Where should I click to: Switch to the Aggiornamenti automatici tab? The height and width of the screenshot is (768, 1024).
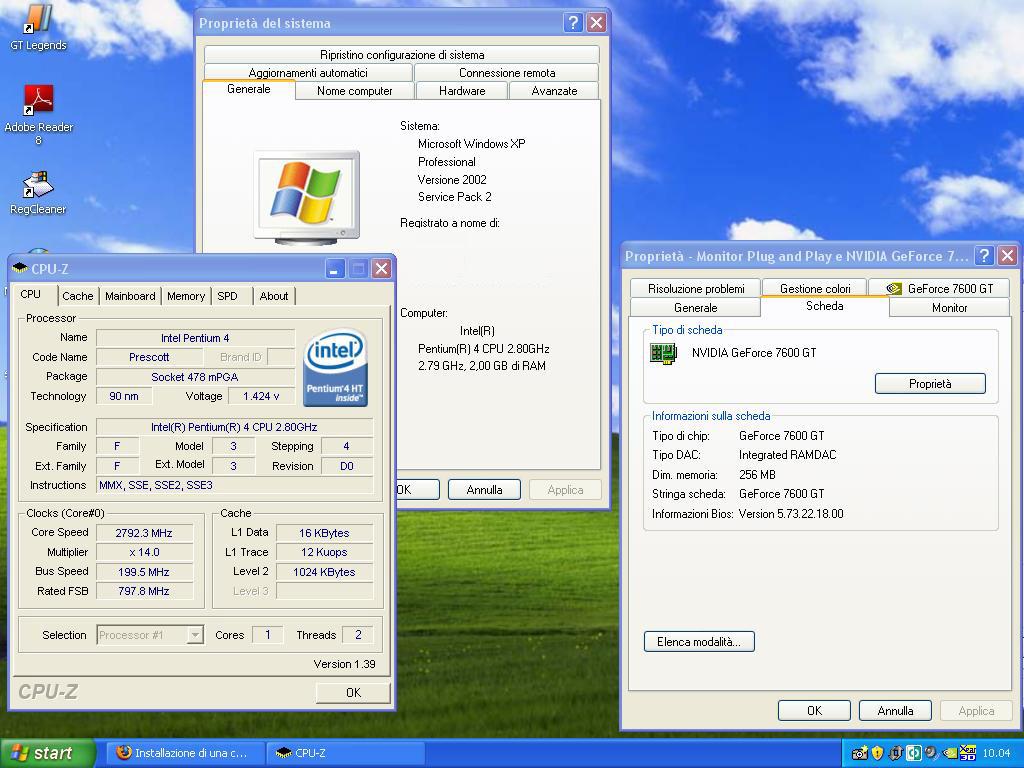click(308, 72)
